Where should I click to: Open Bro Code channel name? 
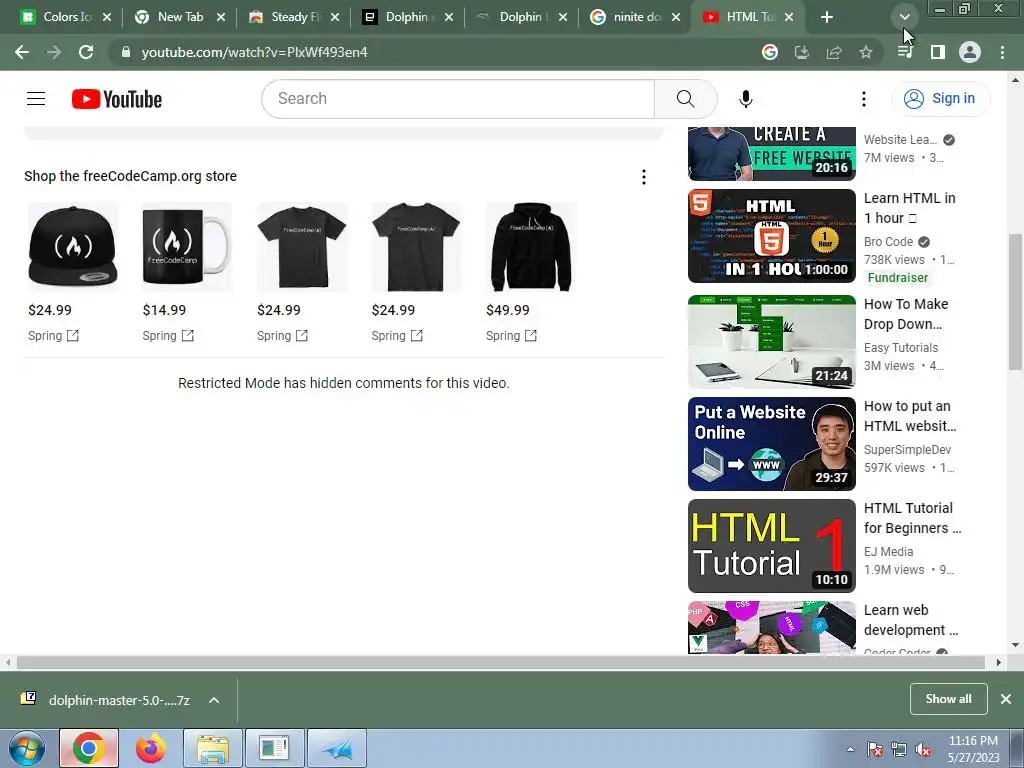(888, 242)
